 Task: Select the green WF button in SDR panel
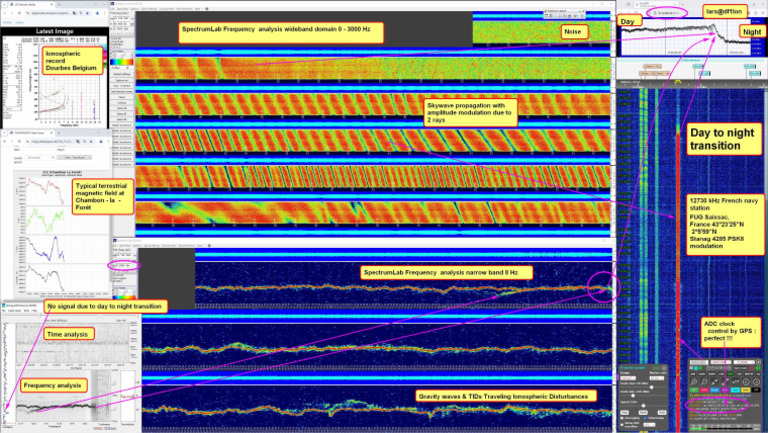[x=694, y=390]
